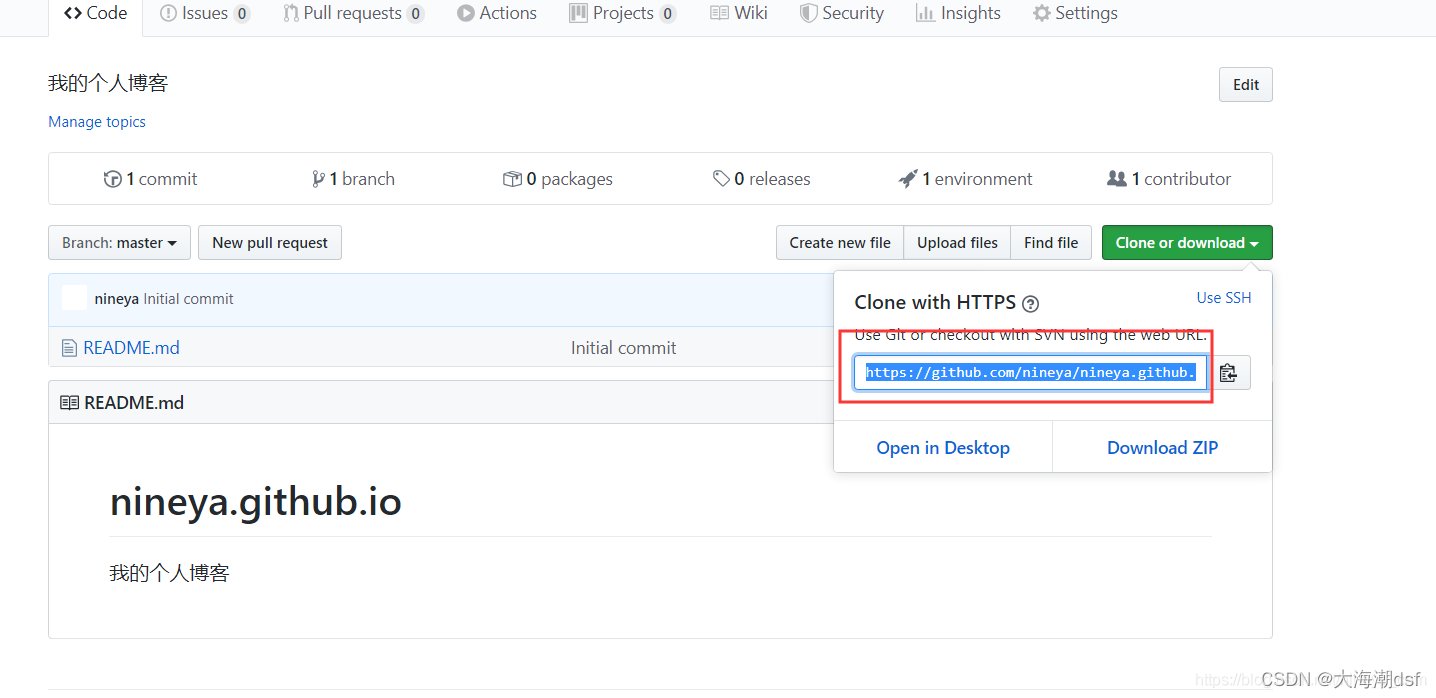Click the Issues count badge 0
Viewport: 1436px width, 698px height.
[x=241, y=14]
